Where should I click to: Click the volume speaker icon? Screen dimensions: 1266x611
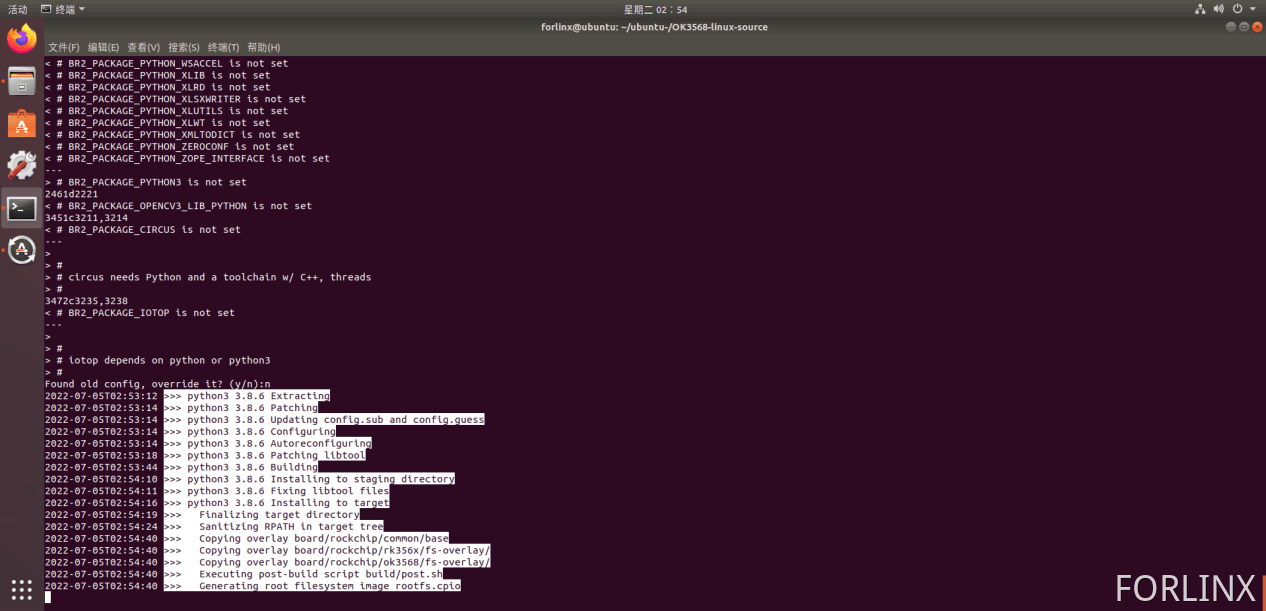click(1219, 9)
